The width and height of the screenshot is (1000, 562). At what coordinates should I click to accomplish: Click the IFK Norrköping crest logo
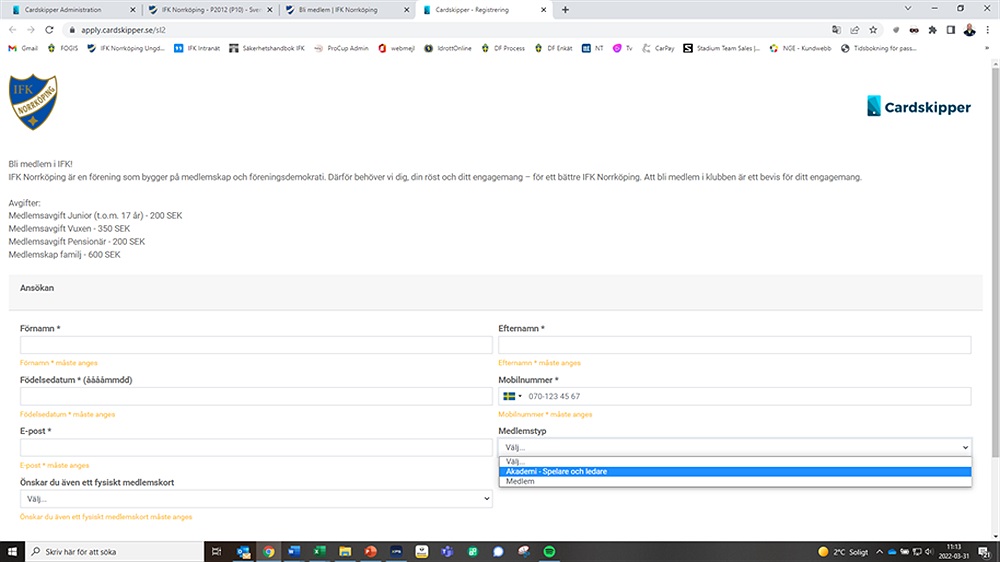tap(33, 102)
